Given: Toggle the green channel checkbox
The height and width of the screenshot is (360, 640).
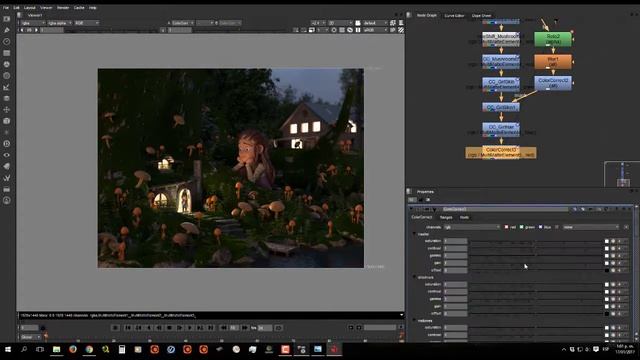Looking at the screenshot, I should [522, 227].
